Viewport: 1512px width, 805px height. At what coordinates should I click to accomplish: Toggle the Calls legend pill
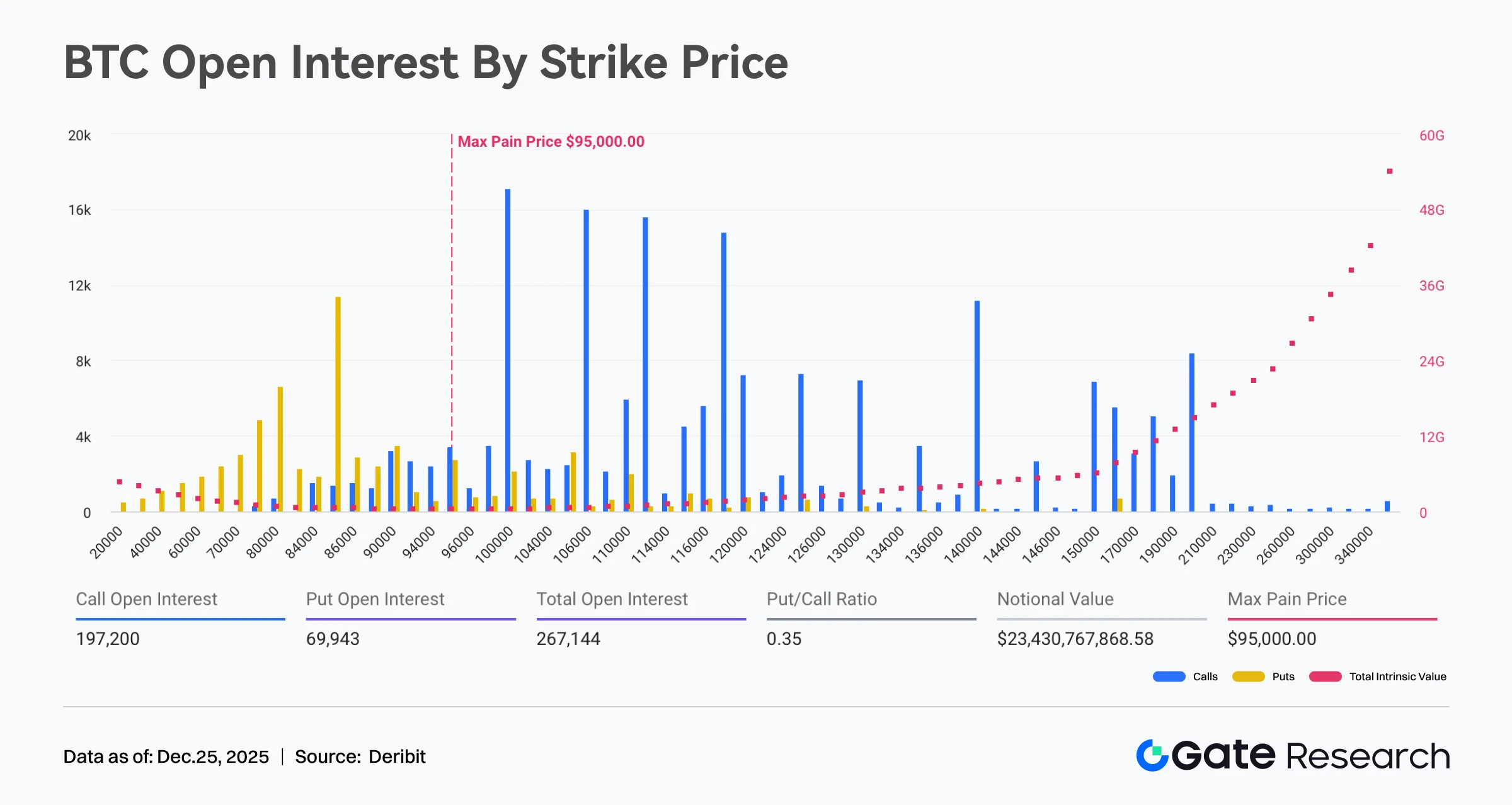tap(1169, 677)
